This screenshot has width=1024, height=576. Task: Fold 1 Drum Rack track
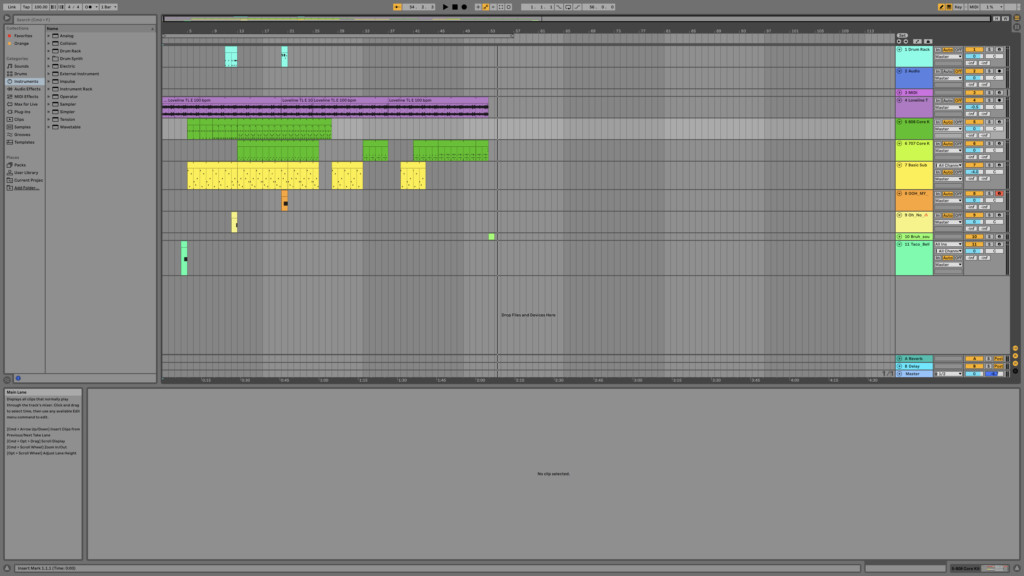(899, 50)
